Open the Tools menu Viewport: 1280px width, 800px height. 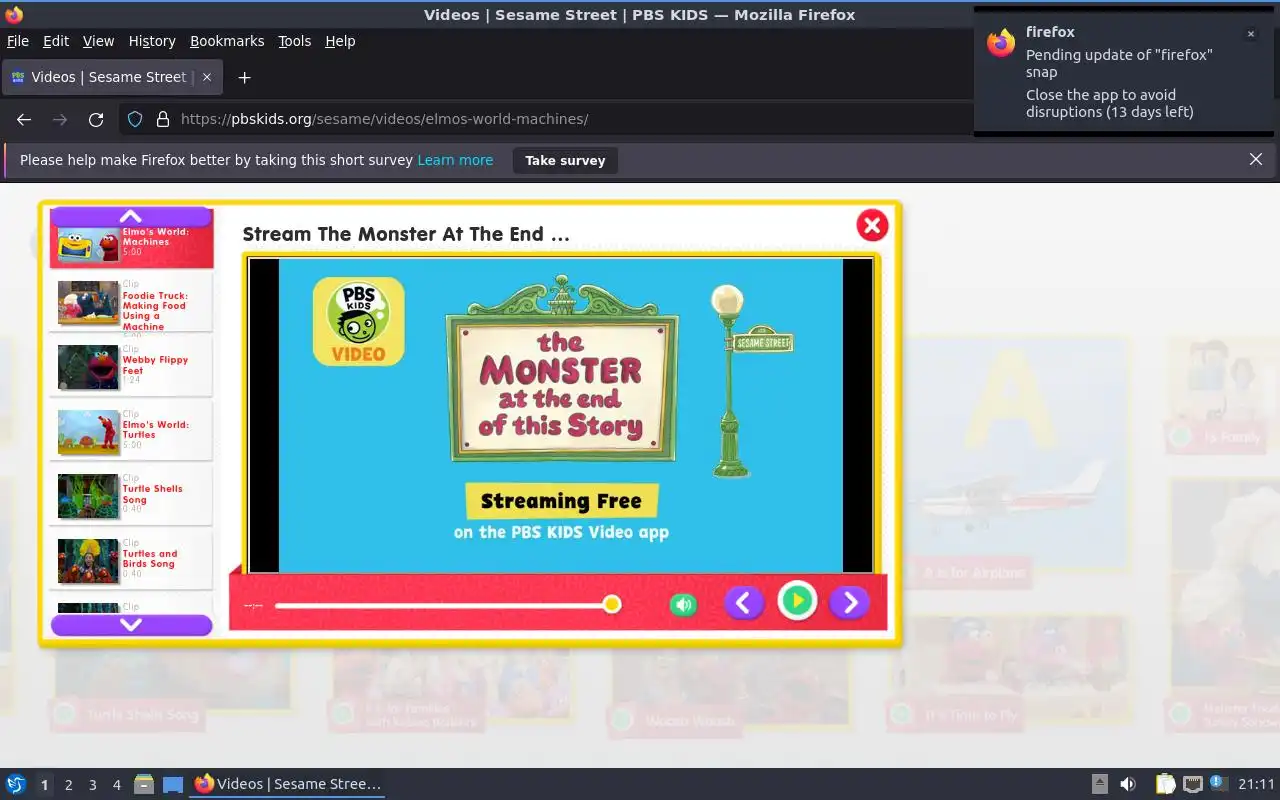[294, 41]
